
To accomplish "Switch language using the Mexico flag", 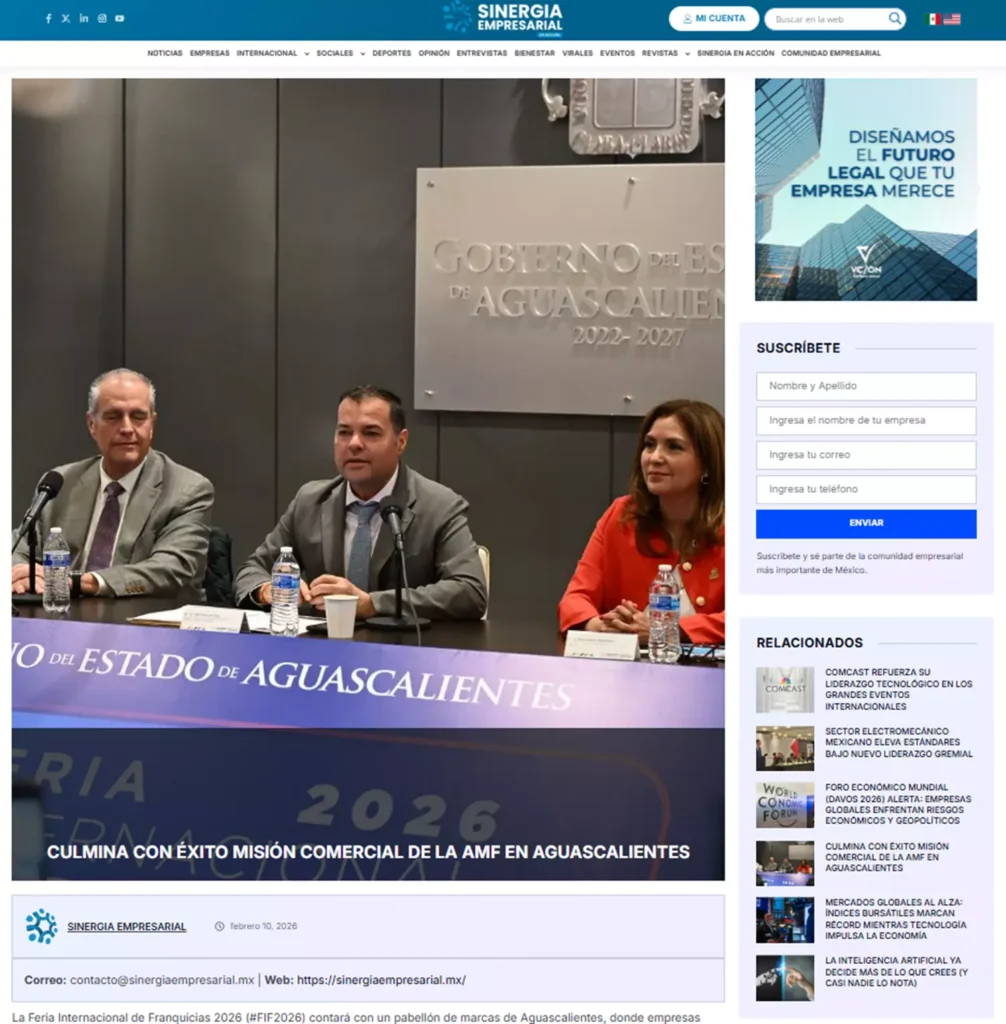I will (934, 19).
